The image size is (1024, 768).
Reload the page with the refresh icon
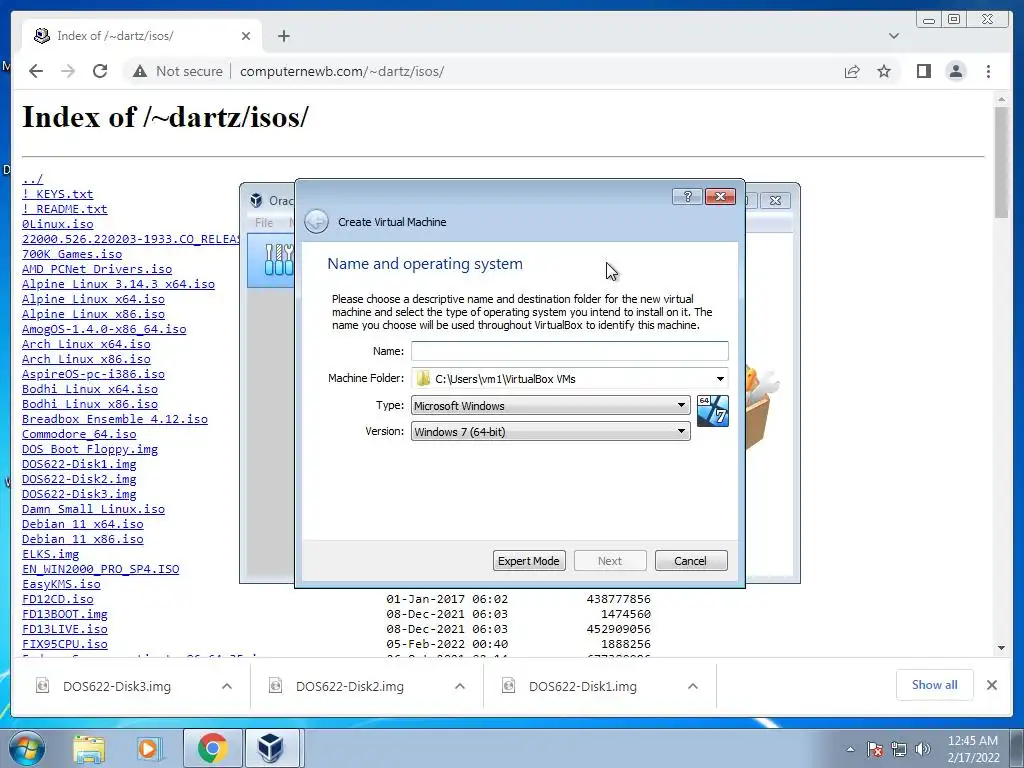coord(100,71)
